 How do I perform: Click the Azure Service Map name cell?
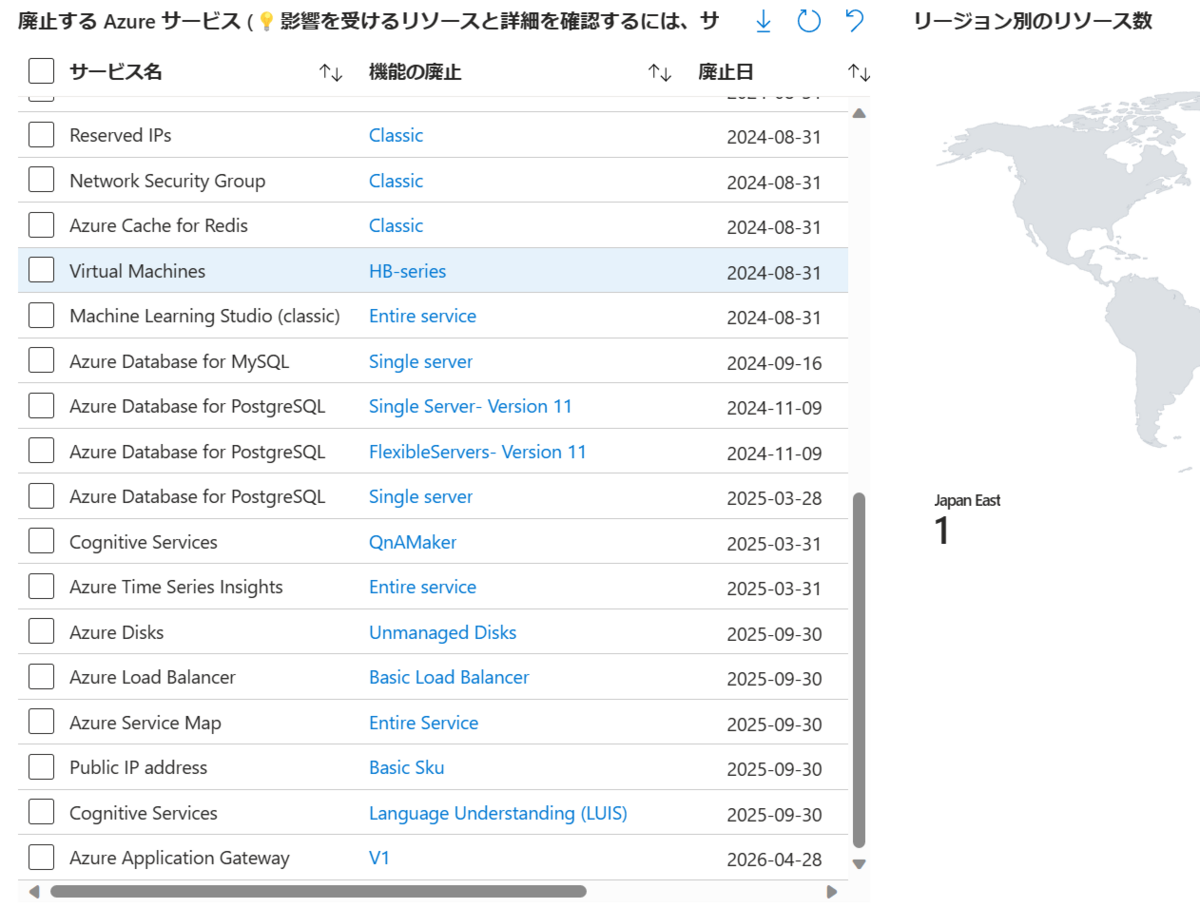point(145,722)
